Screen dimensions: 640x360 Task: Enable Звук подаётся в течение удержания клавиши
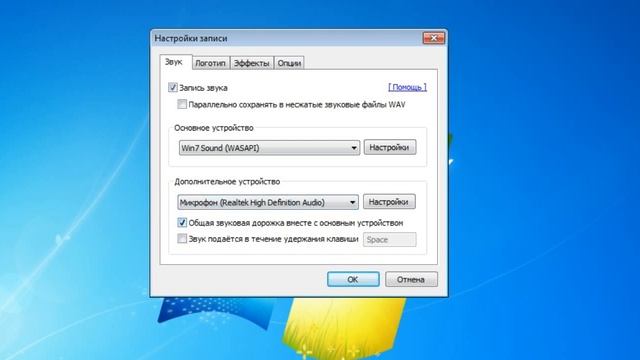[182, 238]
